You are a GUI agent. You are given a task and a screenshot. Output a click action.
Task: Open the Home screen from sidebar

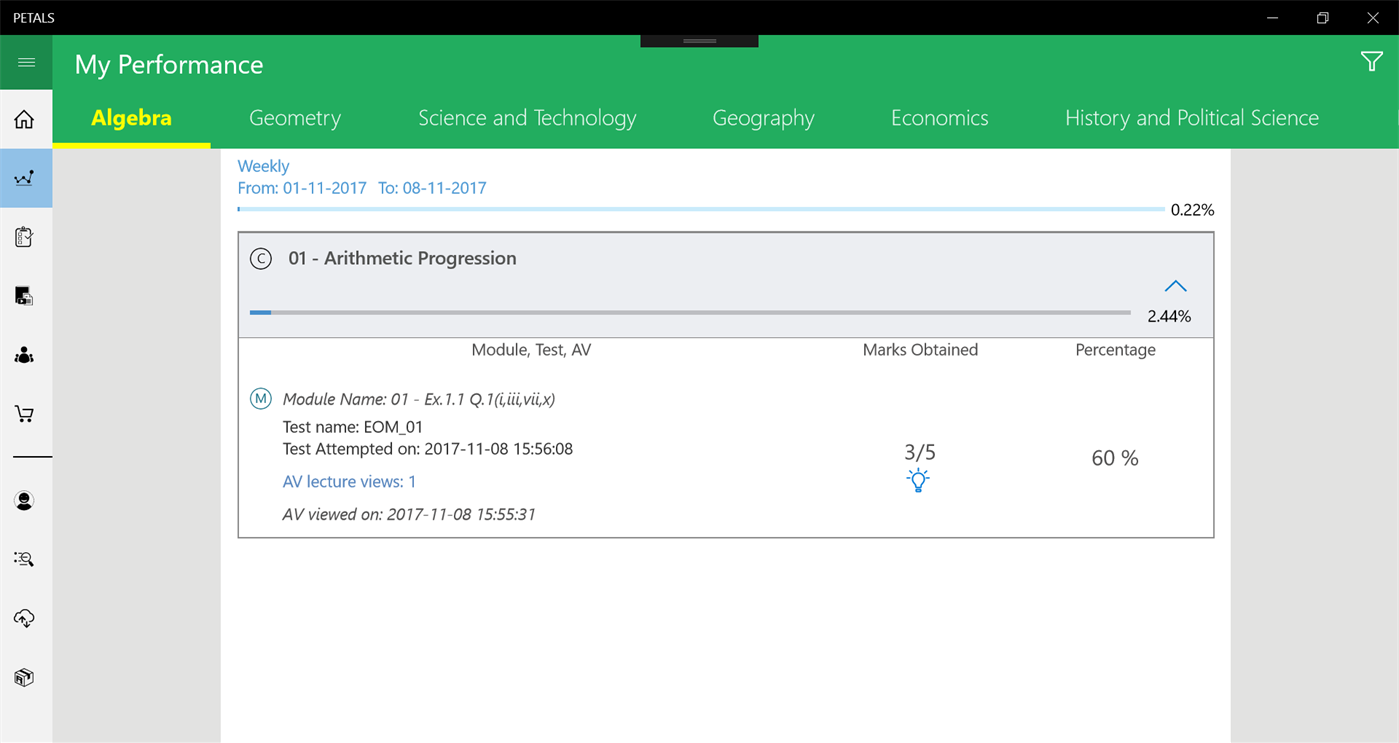click(x=25, y=117)
